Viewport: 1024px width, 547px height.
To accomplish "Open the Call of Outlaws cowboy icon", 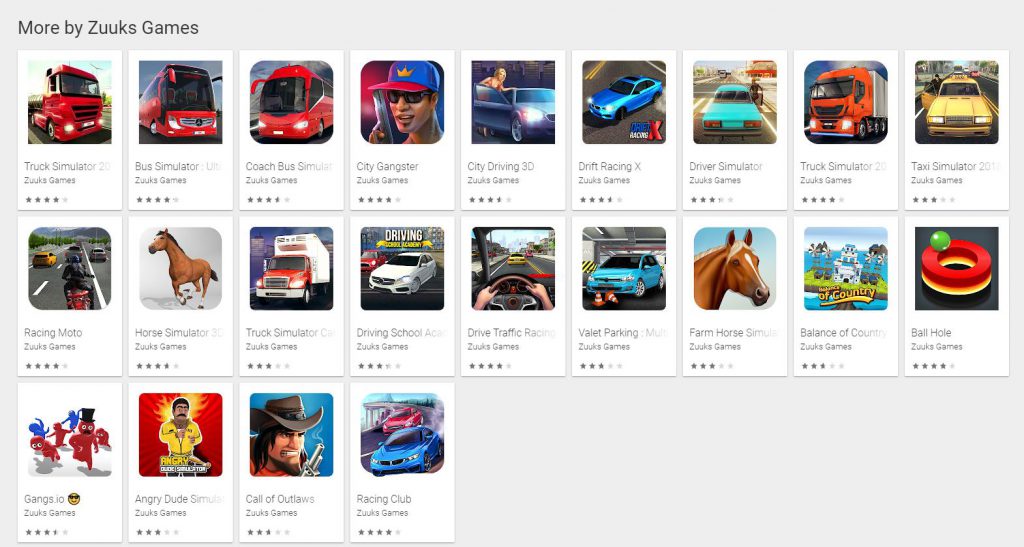I will coord(291,435).
